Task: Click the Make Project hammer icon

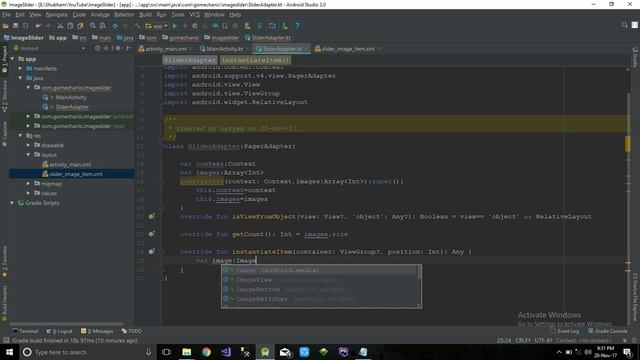Action: click(138, 26)
